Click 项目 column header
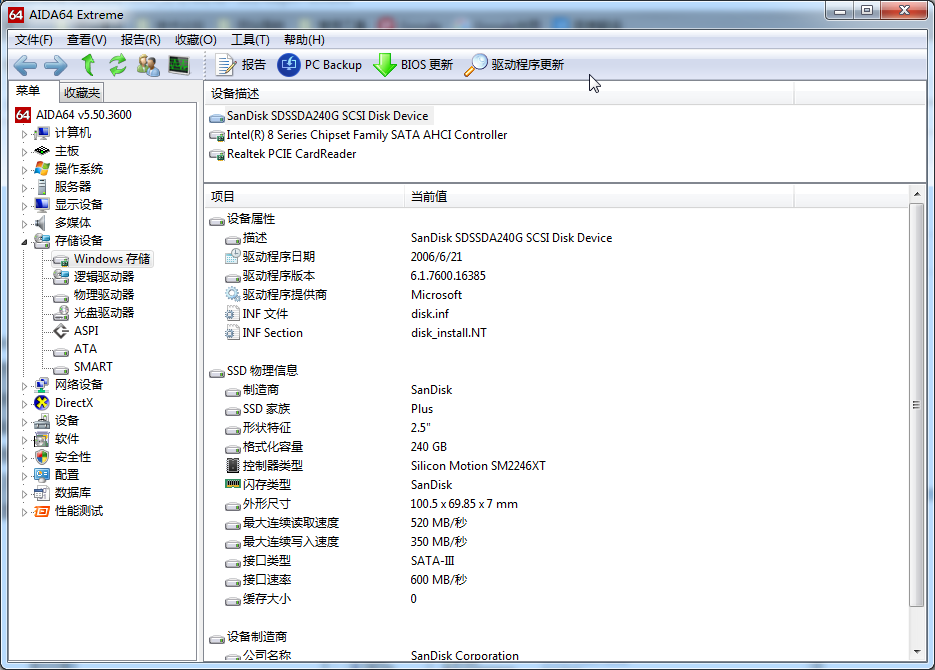The width and height of the screenshot is (935, 670). [305, 197]
